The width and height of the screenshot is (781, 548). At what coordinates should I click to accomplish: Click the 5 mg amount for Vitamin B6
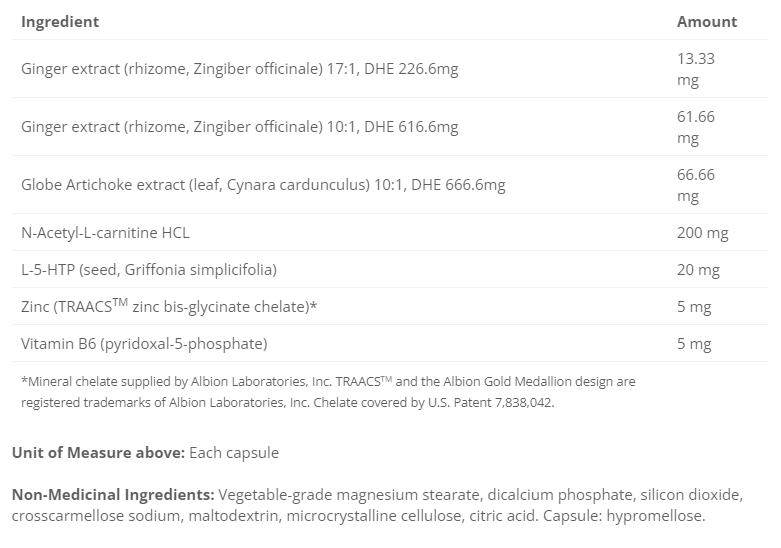(694, 344)
